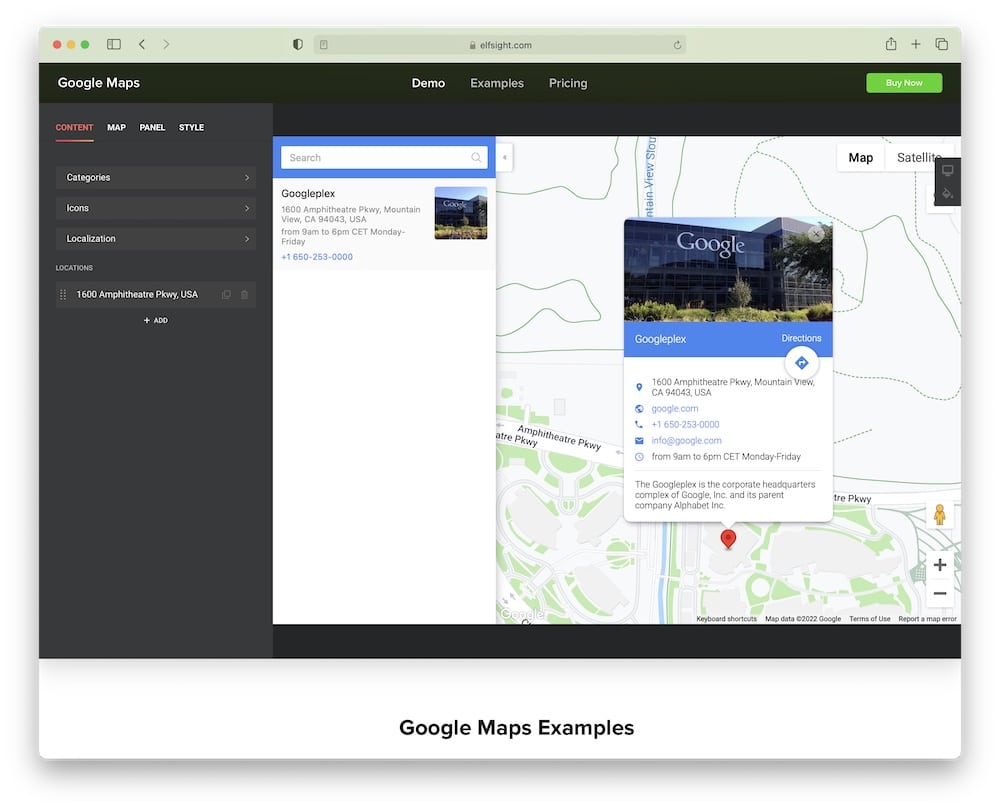This screenshot has width=1000, height=810.
Task: Open the google.com link in the popup
Action: [675, 408]
